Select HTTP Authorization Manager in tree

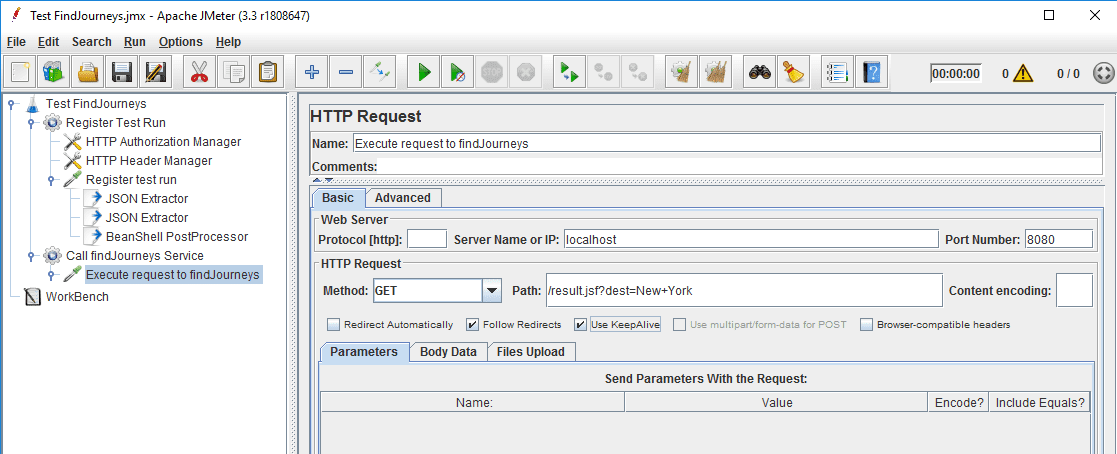point(163,142)
